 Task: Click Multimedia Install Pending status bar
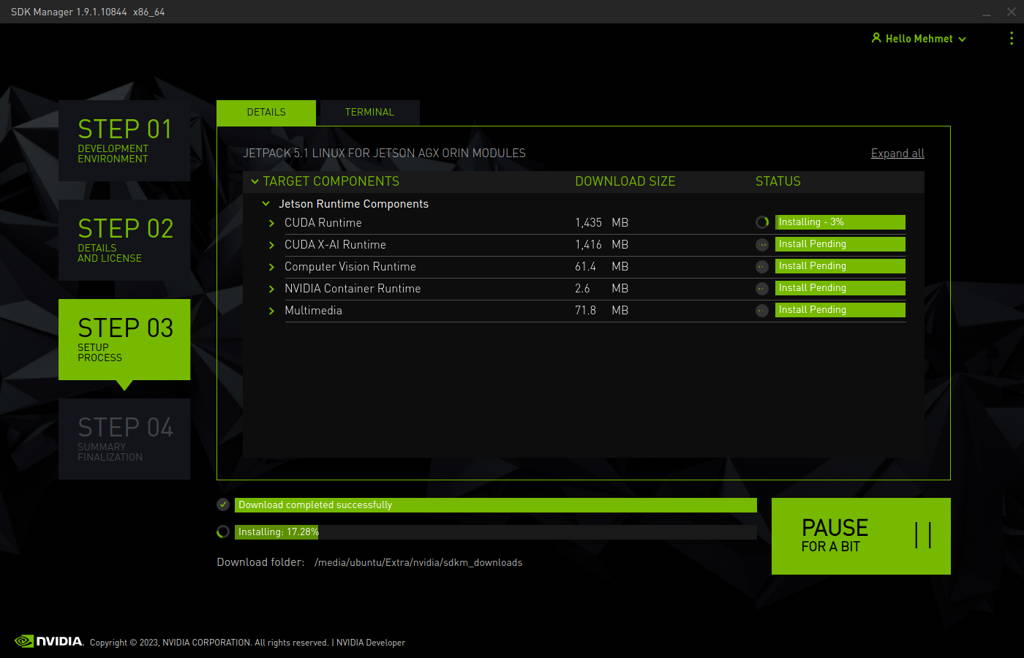(x=840, y=310)
